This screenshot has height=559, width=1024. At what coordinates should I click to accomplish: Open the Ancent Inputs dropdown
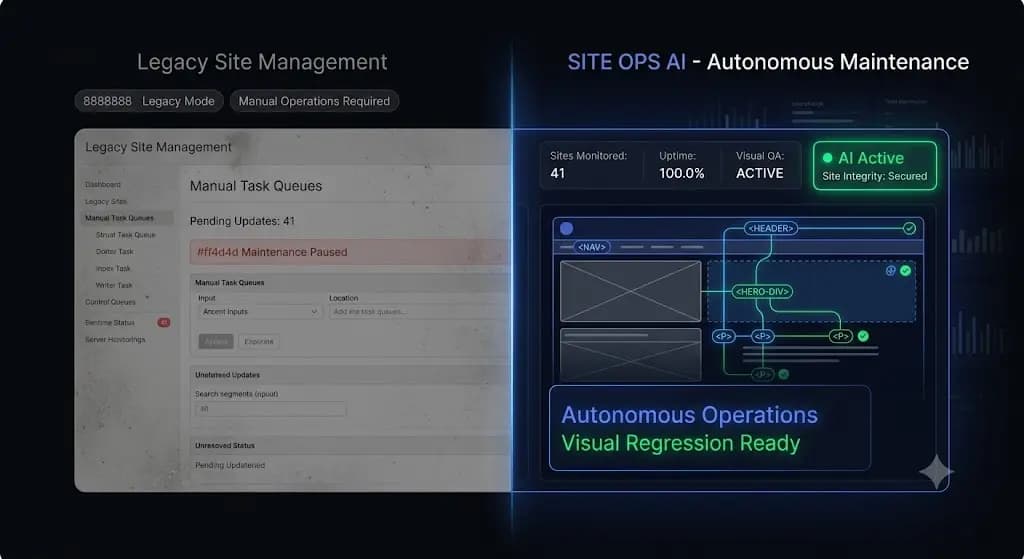coord(259,312)
